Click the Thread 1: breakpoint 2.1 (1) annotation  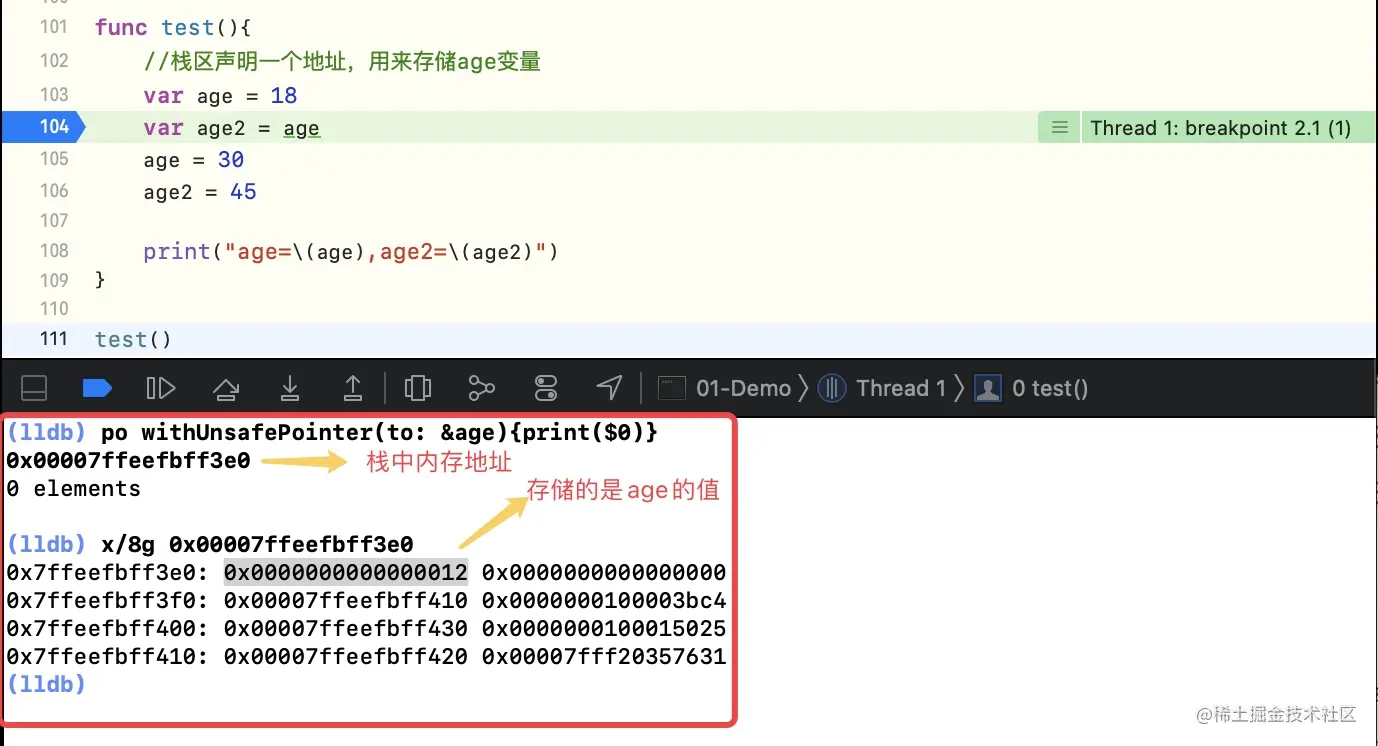pyautogui.click(x=1221, y=128)
